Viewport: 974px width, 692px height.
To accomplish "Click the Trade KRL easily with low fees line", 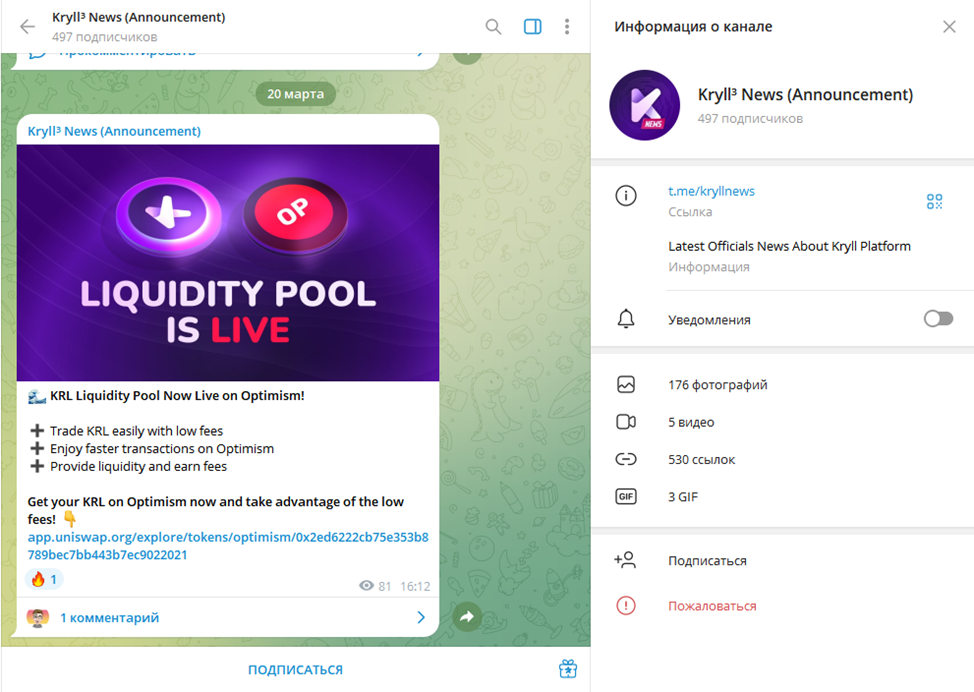I will (x=136, y=430).
